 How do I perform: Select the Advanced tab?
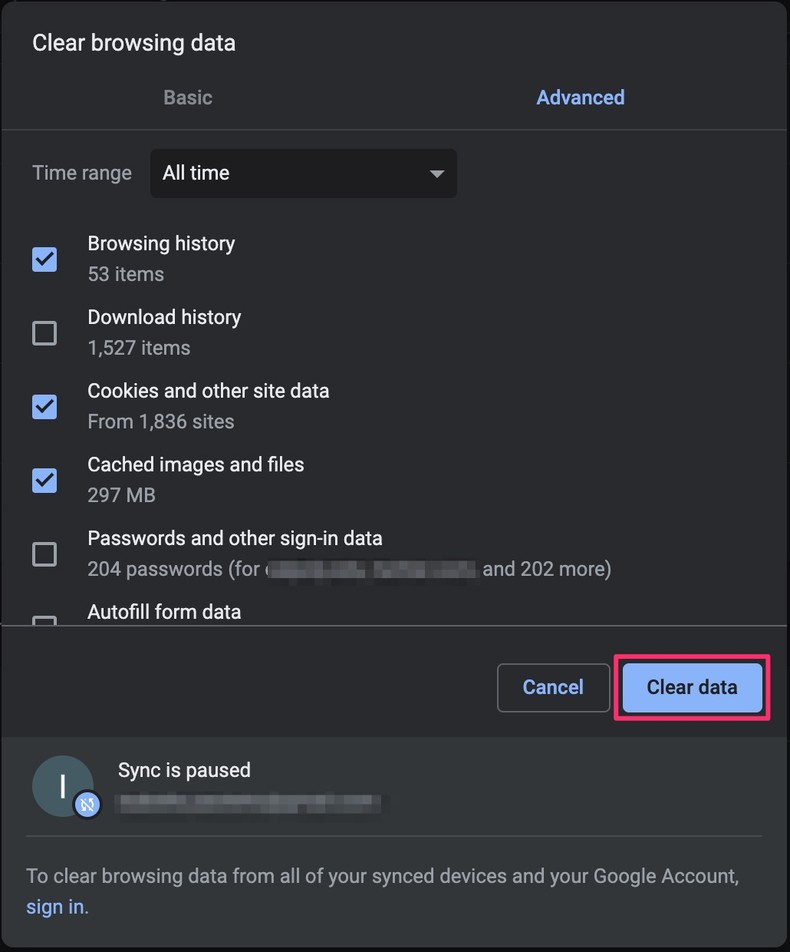[580, 98]
